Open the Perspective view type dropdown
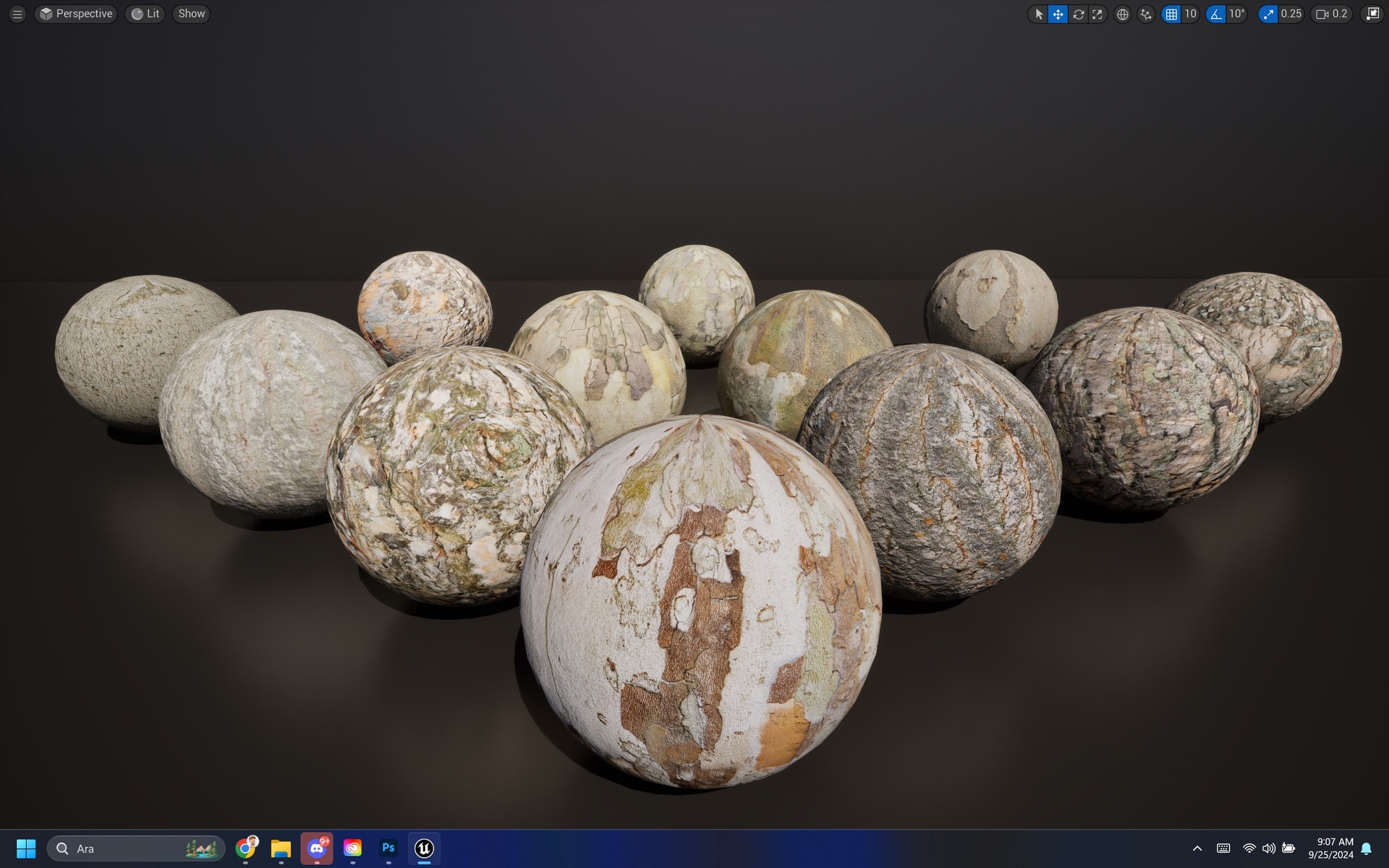This screenshot has height=868, width=1389. 76,14
